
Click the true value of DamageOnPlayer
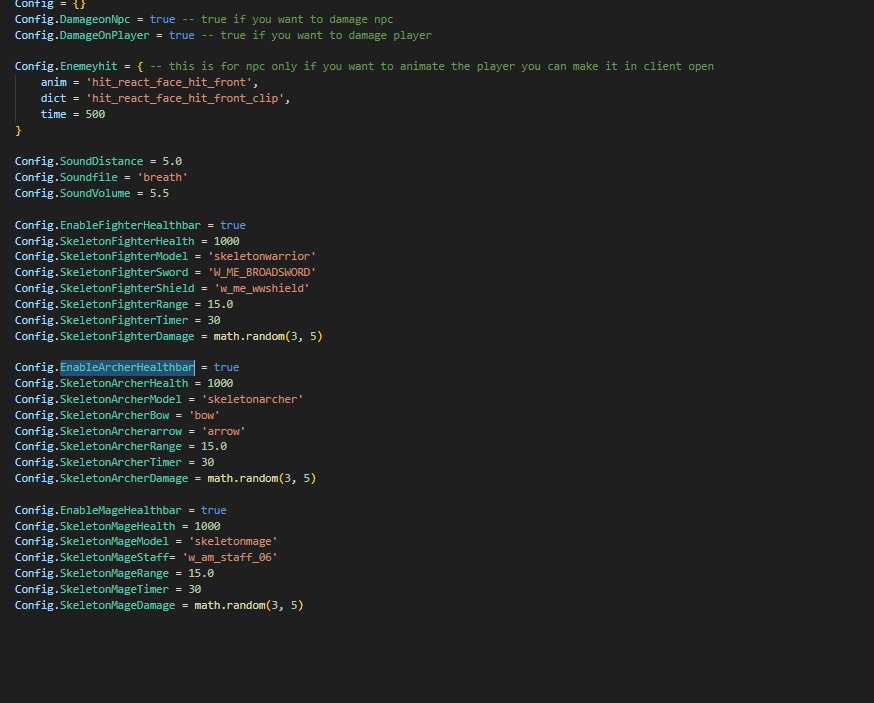click(x=181, y=35)
